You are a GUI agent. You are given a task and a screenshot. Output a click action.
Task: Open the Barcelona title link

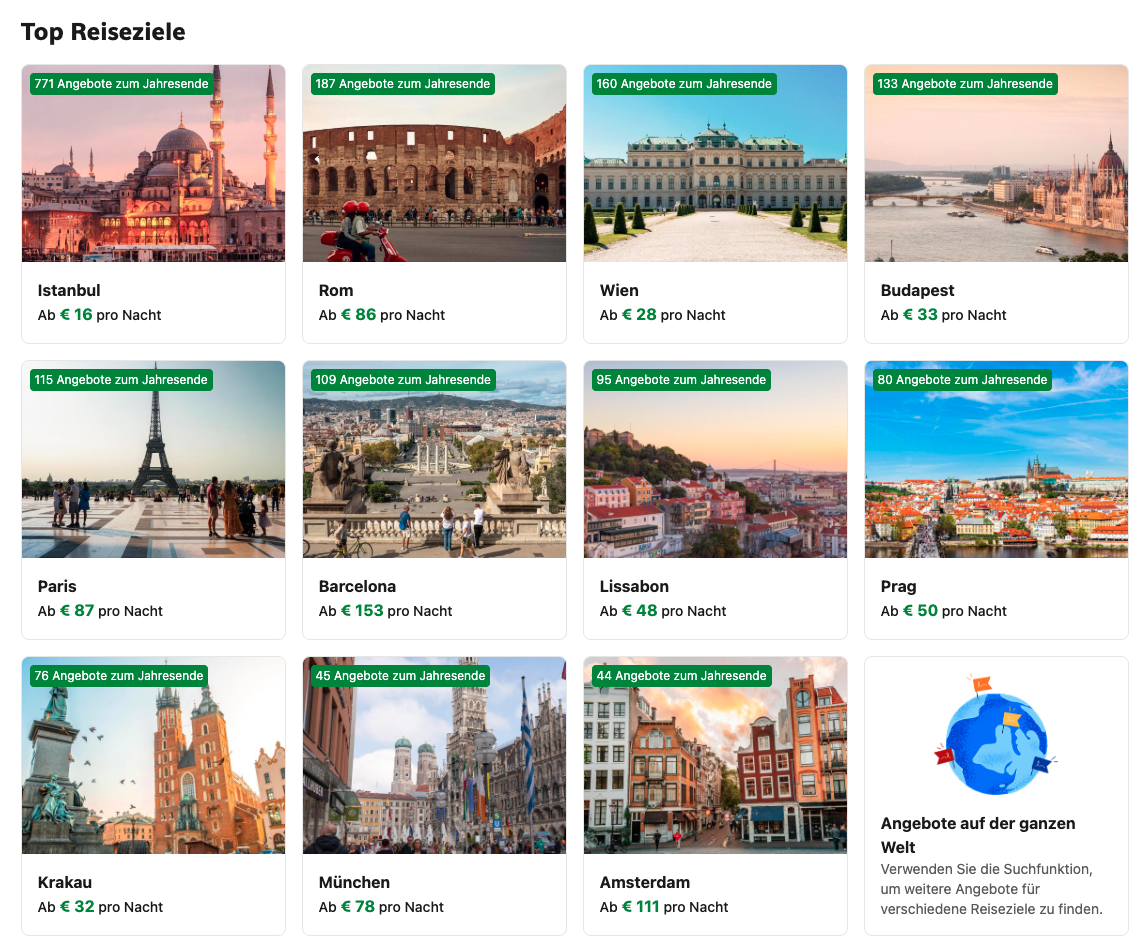tap(357, 587)
